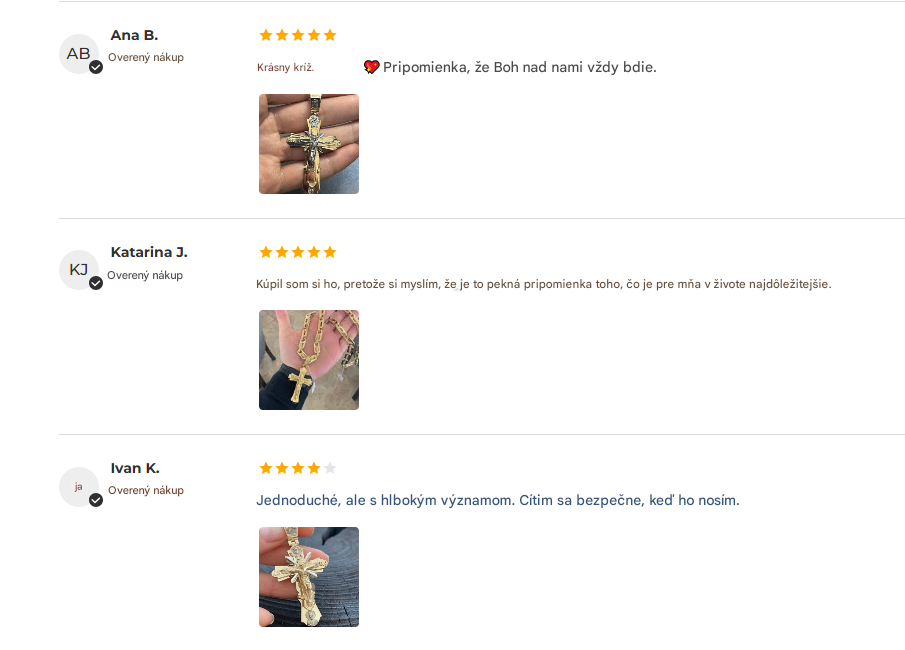This screenshot has width=905, height=650.
Task: Click Katarina J.'s five-star rating
Action: pyautogui.click(x=298, y=252)
